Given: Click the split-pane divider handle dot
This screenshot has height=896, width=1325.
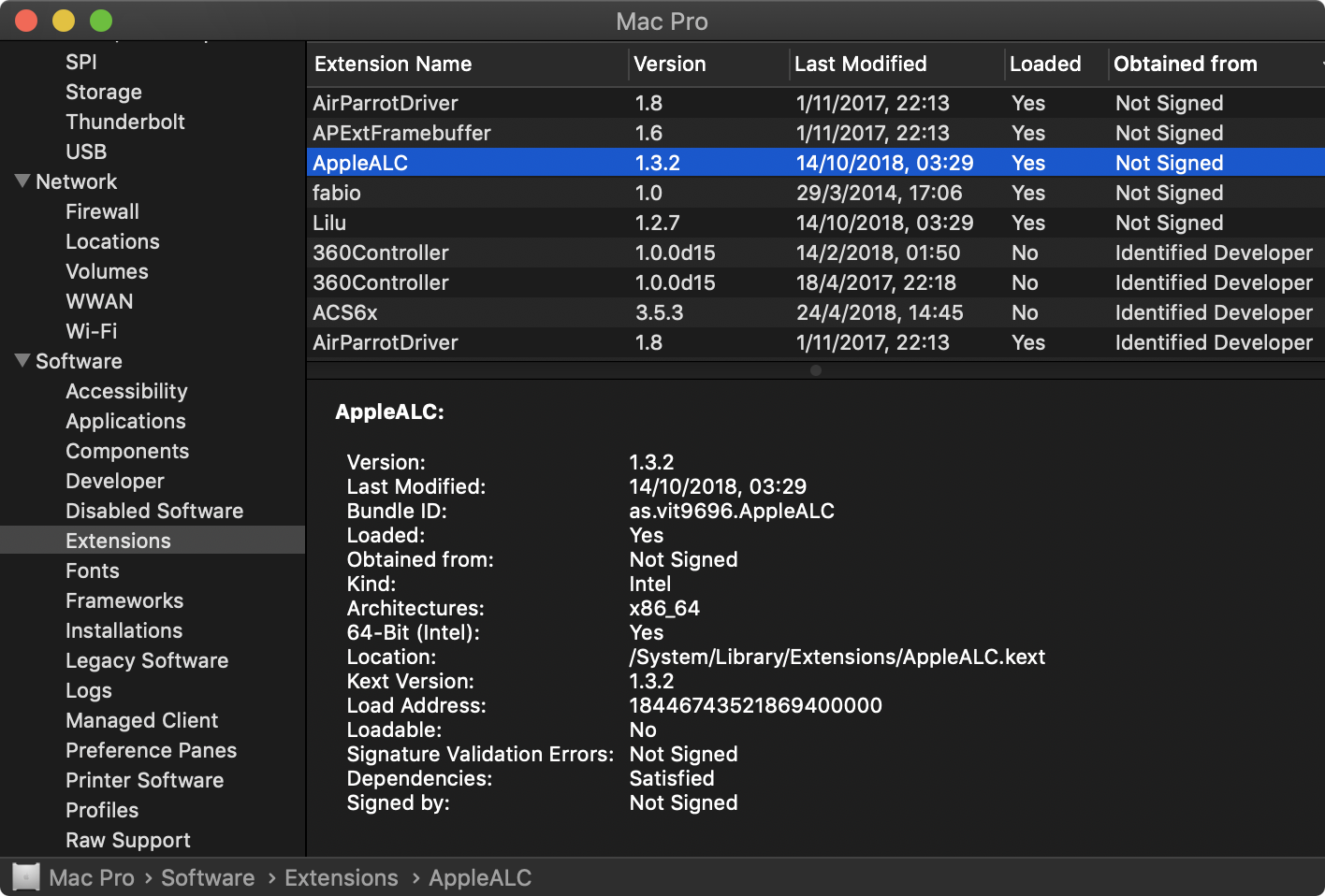Looking at the screenshot, I should tap(816, 370).
